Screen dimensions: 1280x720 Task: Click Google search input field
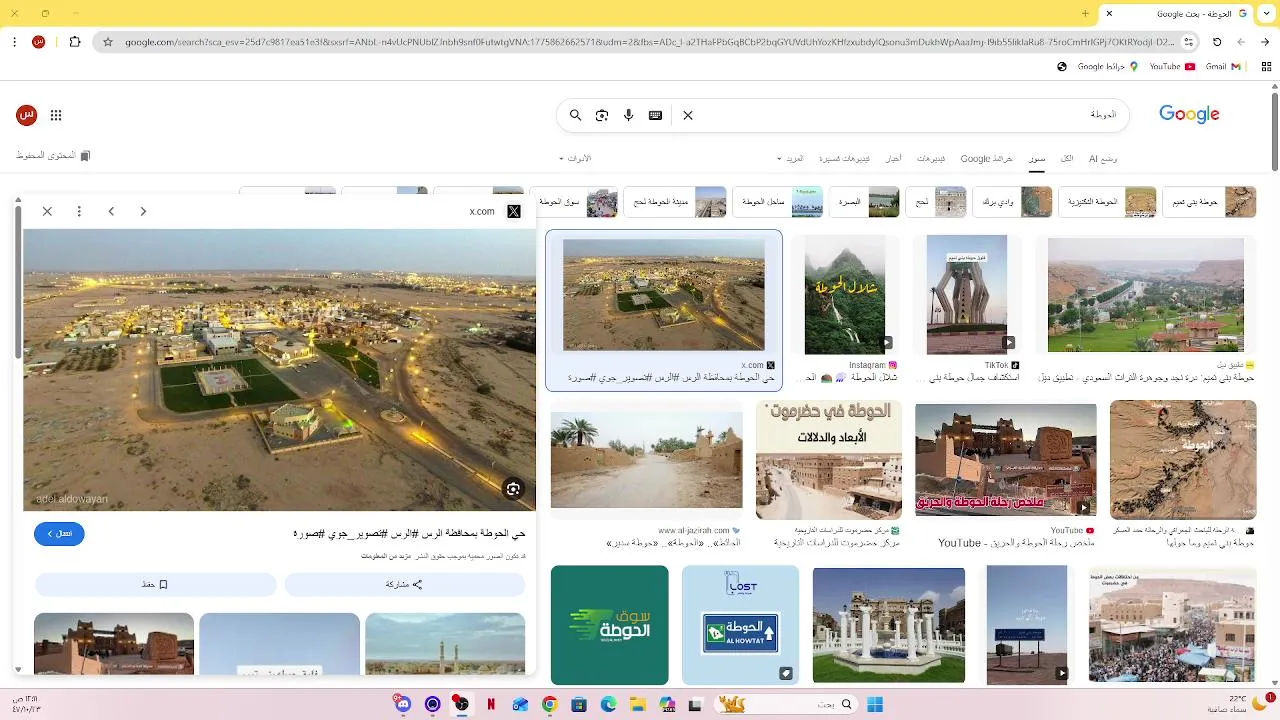tap(900, 115)
